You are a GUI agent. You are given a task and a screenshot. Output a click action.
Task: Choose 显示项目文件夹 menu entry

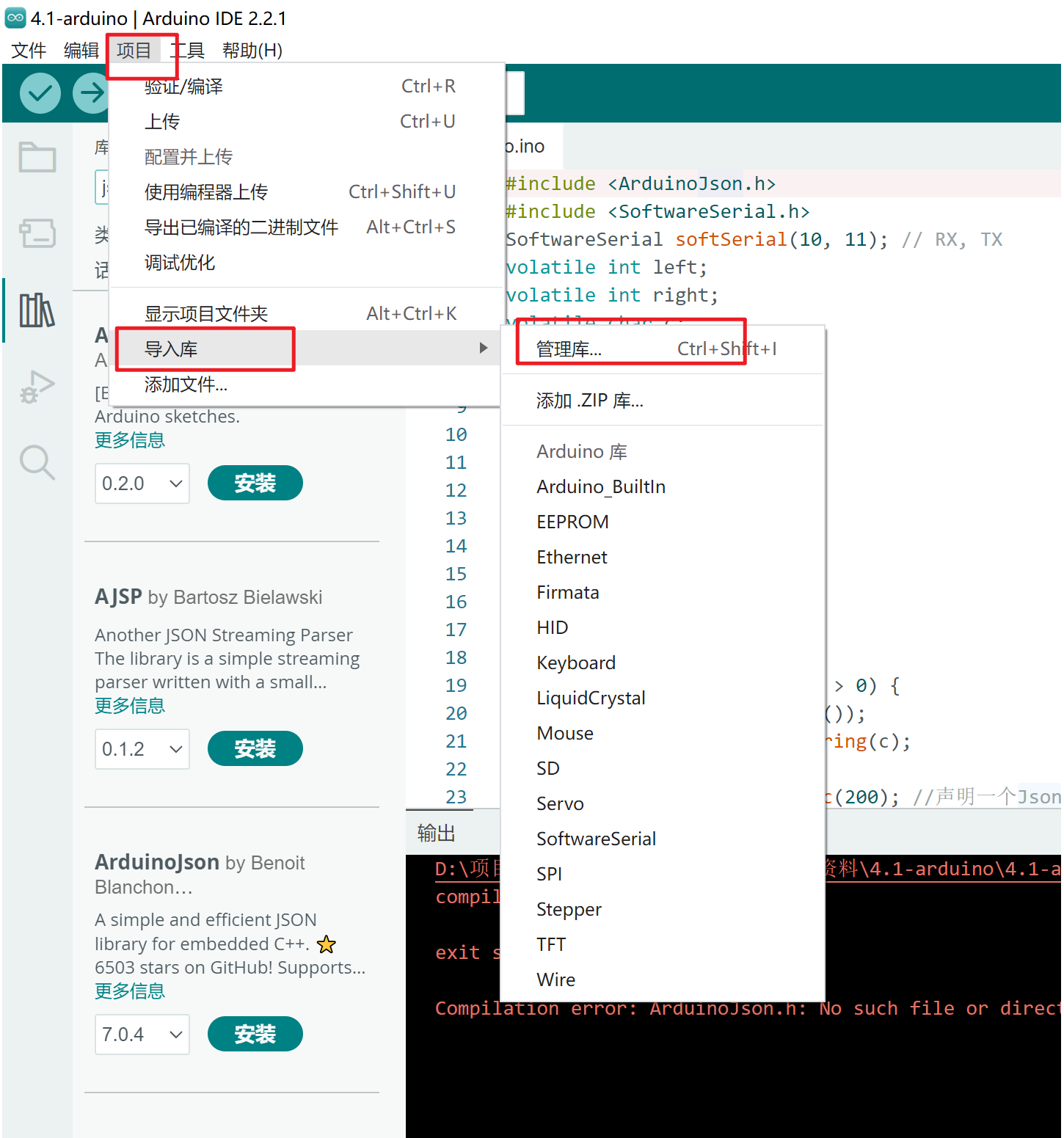pyautogui.click(x=307, y=314)
